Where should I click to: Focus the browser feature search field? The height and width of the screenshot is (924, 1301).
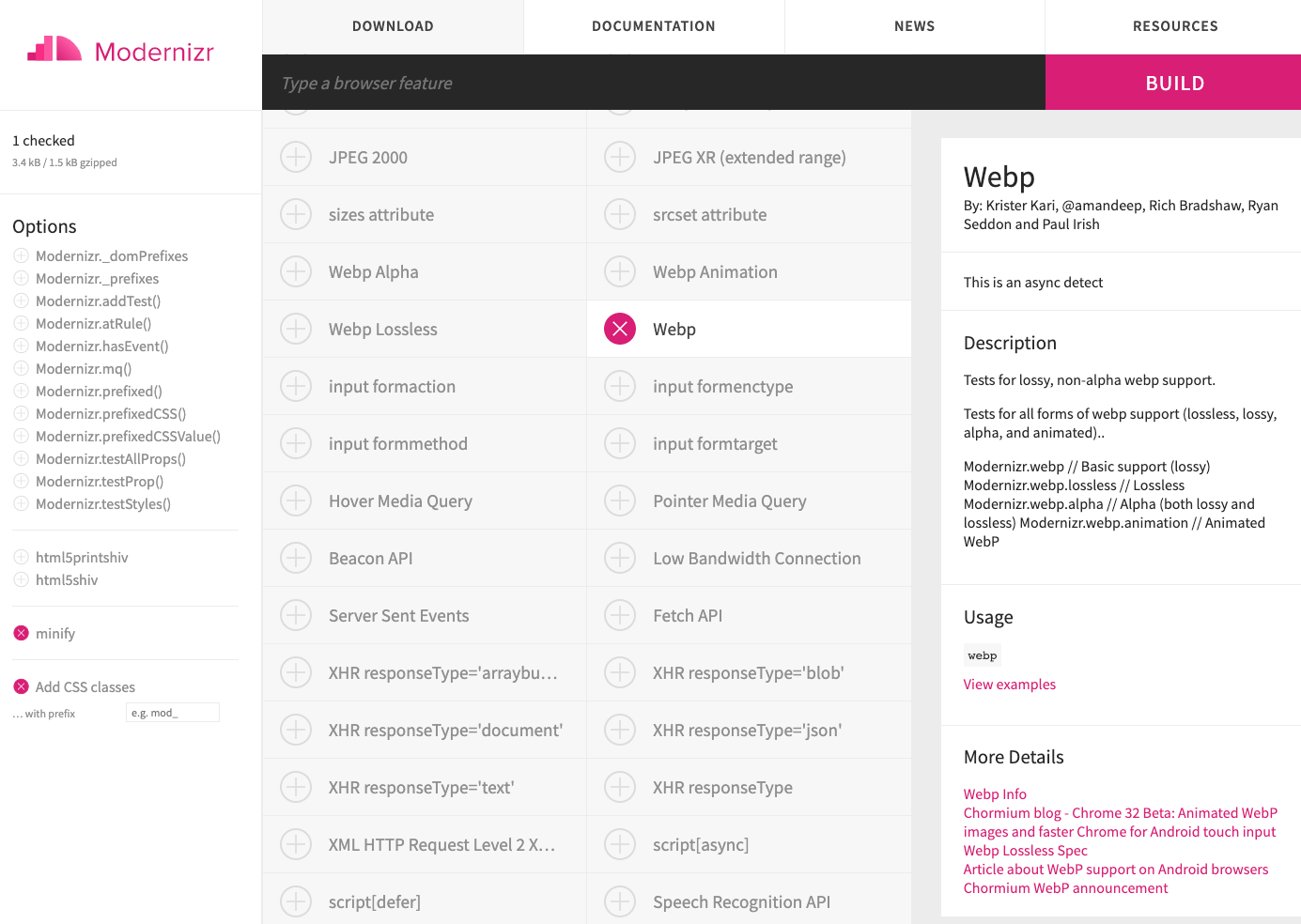654,83
